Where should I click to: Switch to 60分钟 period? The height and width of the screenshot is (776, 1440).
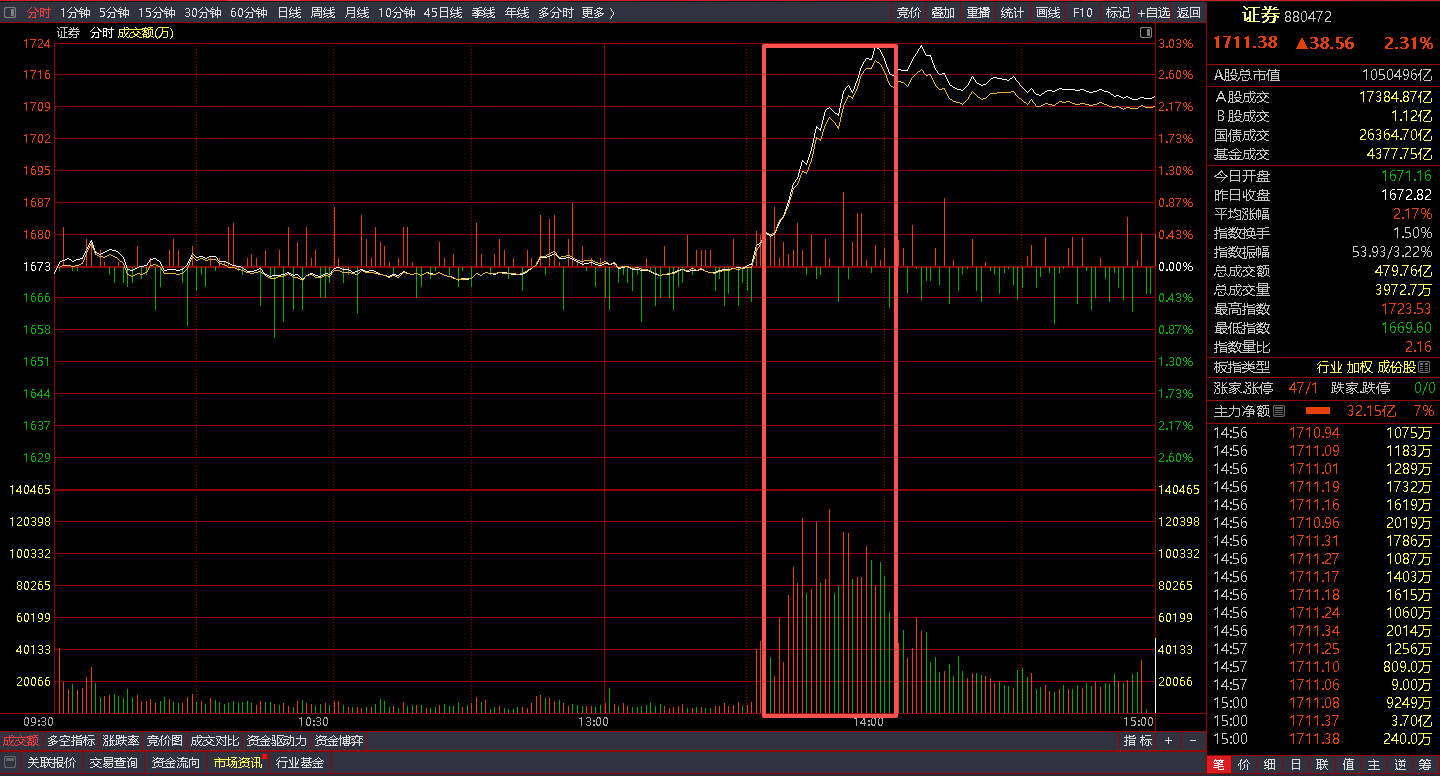[249, 13]
